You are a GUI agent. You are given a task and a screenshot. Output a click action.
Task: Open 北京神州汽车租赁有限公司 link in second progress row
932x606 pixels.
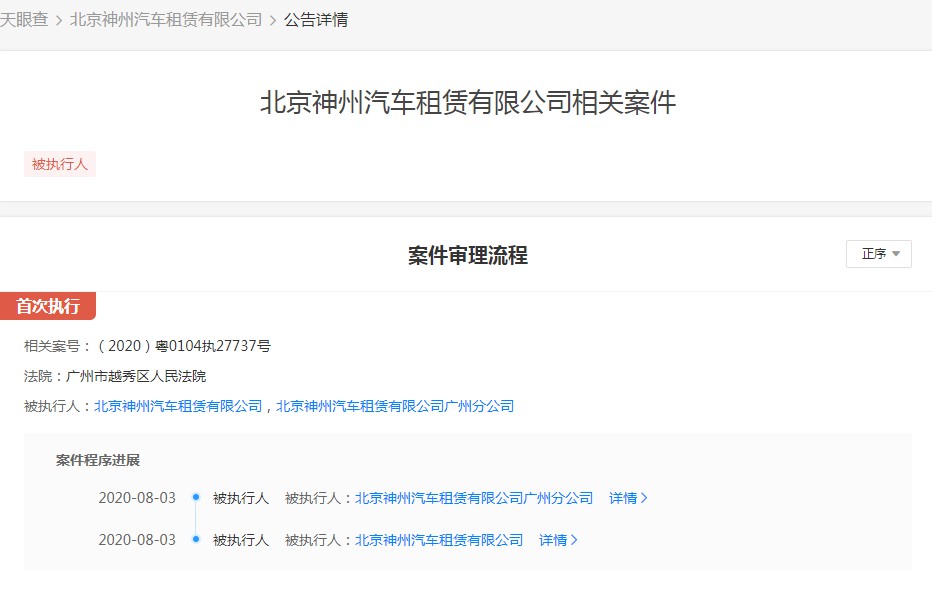click(439, 540)
